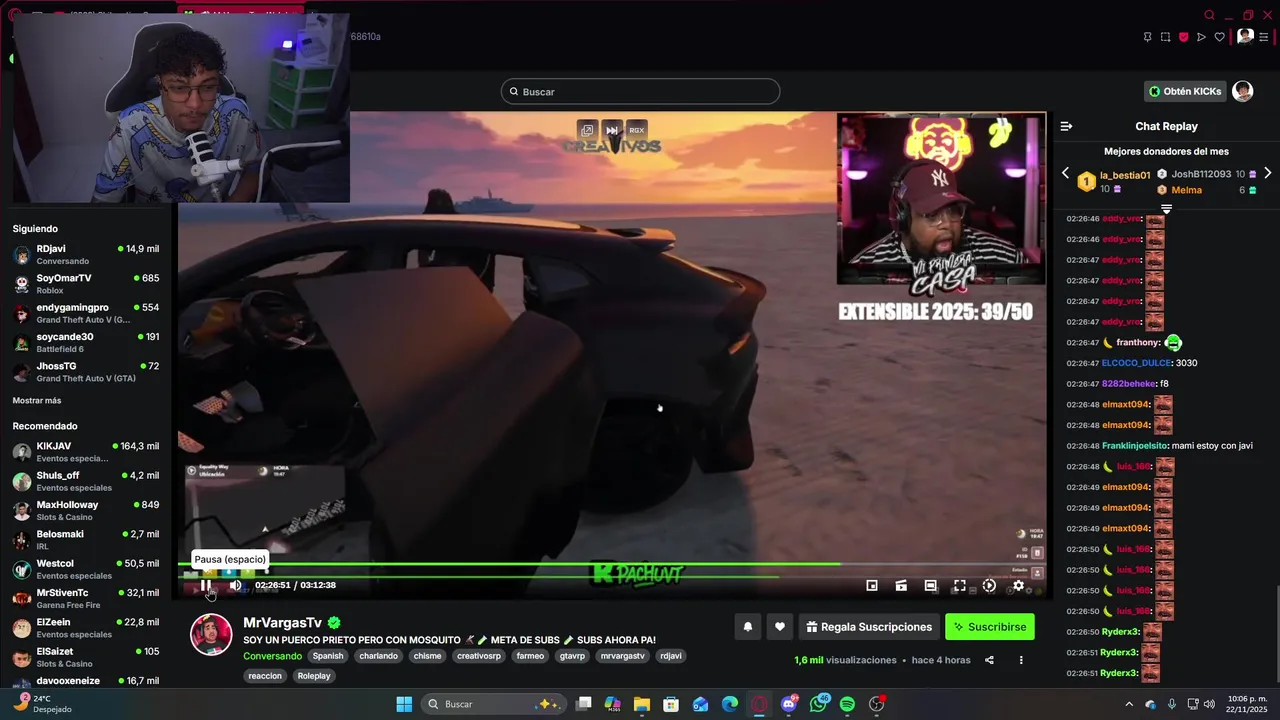Click browser snapshot capture icon
The width and height of the screenshot is (1280, 720).
tap(1165, 37)
